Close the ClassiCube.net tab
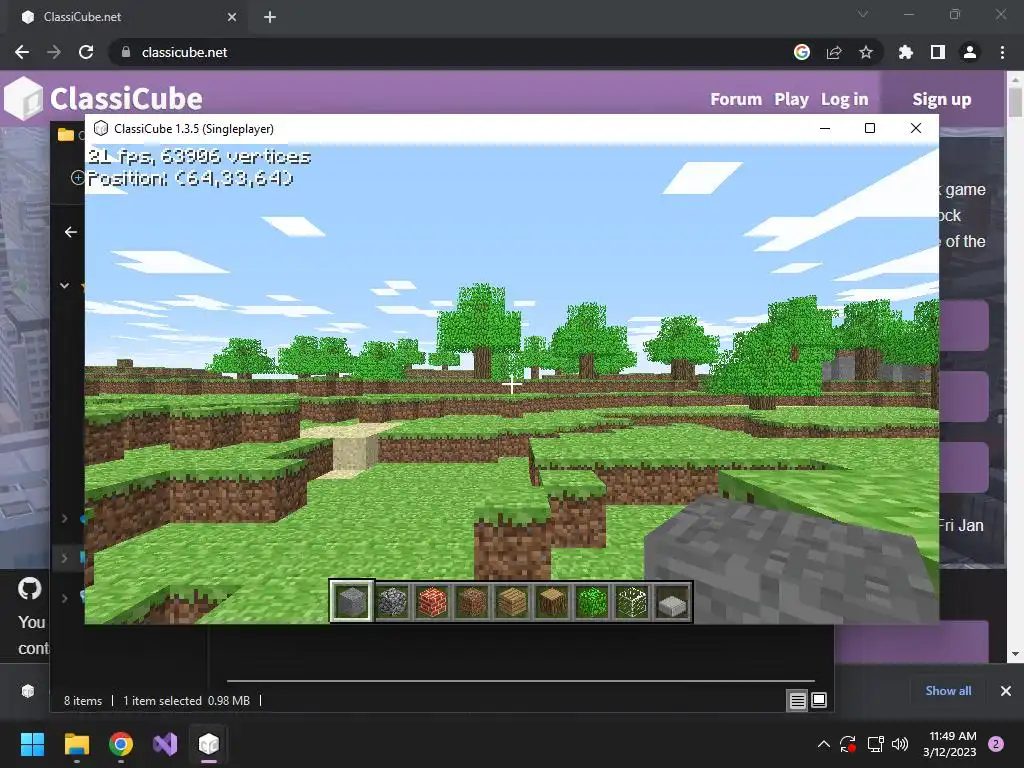Screen dimensions: 1024x768 click(232, 17)
